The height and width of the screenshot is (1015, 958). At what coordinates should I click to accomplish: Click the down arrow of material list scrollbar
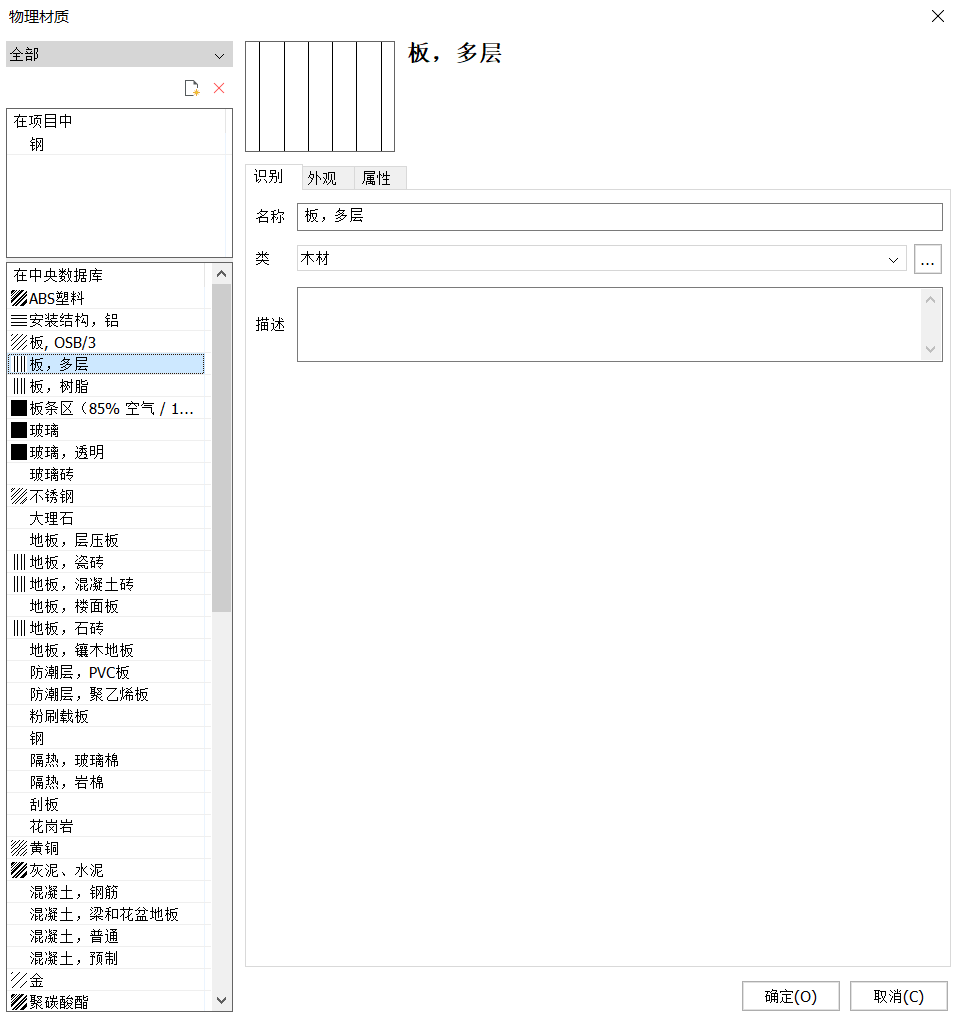[x=222, y=1000]
